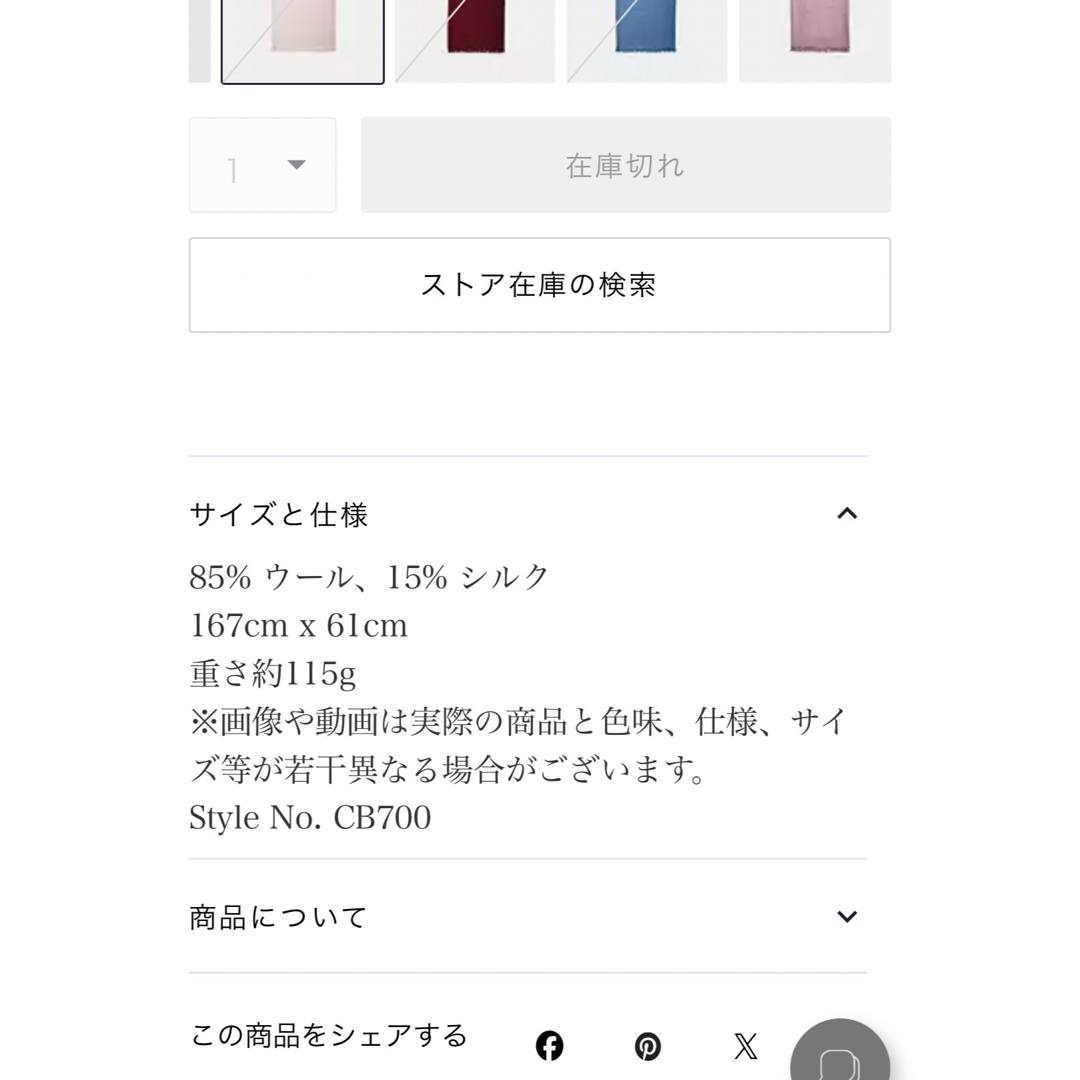
Task: Share product on X icon
Action: click(x=745, y=1046)
